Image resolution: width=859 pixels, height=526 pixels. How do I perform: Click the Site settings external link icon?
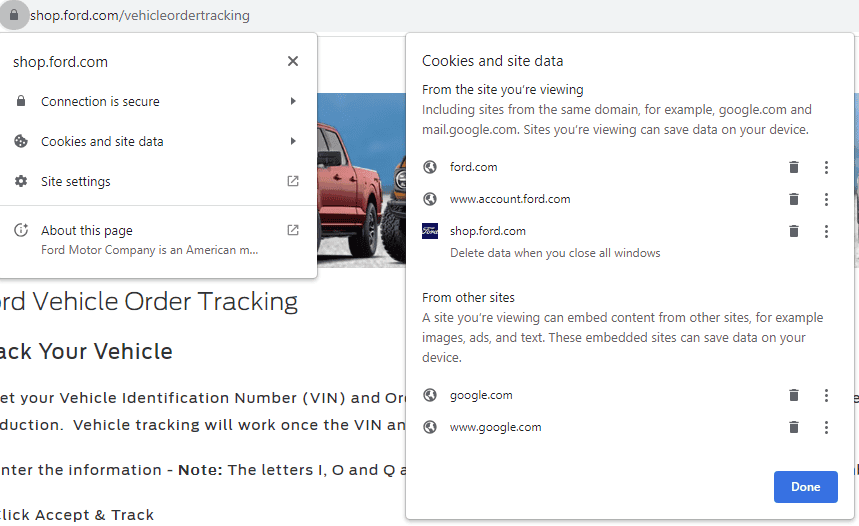click(293, 181)
